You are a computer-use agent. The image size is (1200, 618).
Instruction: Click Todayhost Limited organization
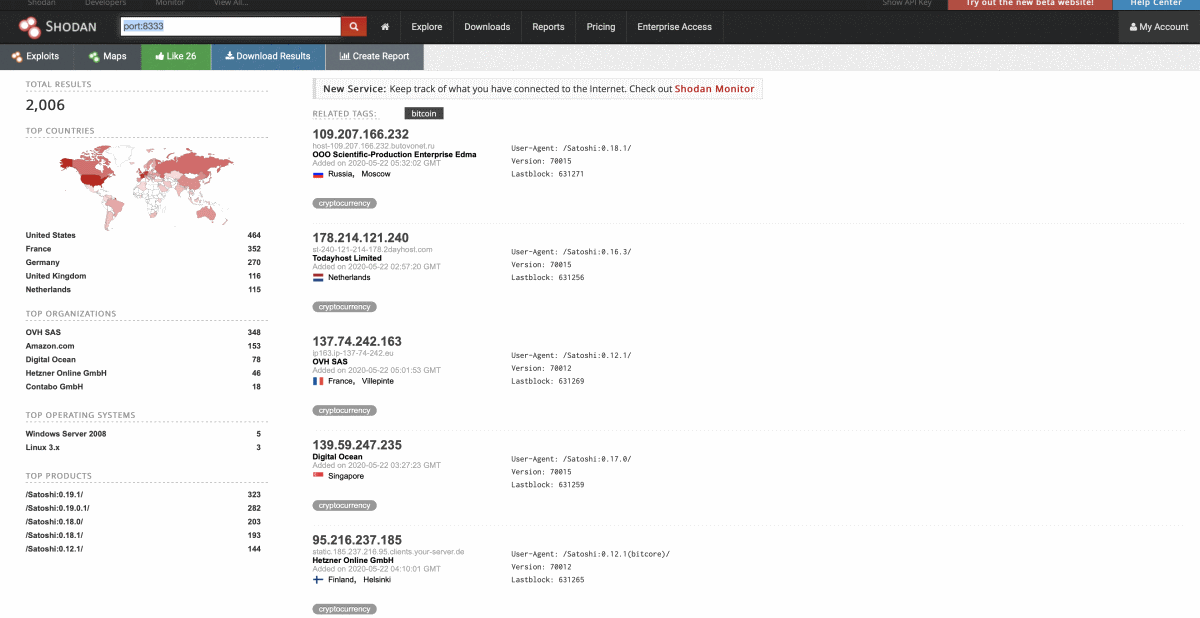347,258
